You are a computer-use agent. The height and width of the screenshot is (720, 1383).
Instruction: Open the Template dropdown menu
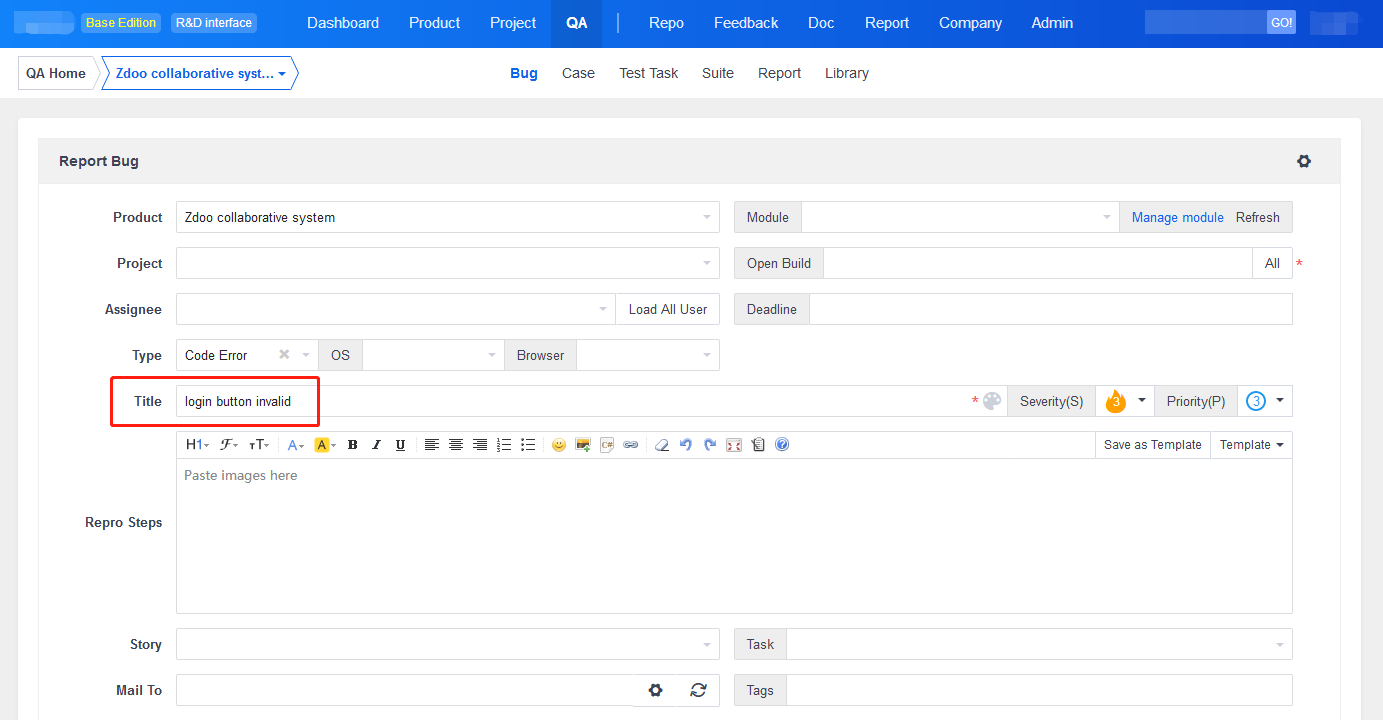coord(1251,445)
